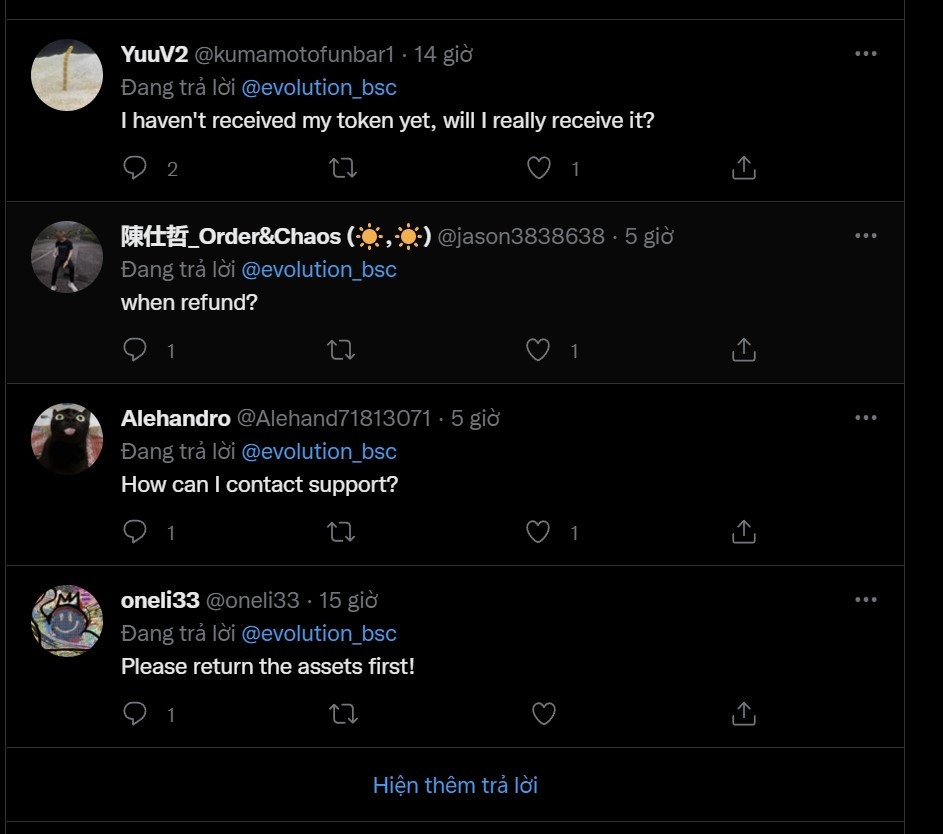This screenshot has width=943, height=834.
Task: Reply to YuuV2's tweet
Action: click(135, 168)
